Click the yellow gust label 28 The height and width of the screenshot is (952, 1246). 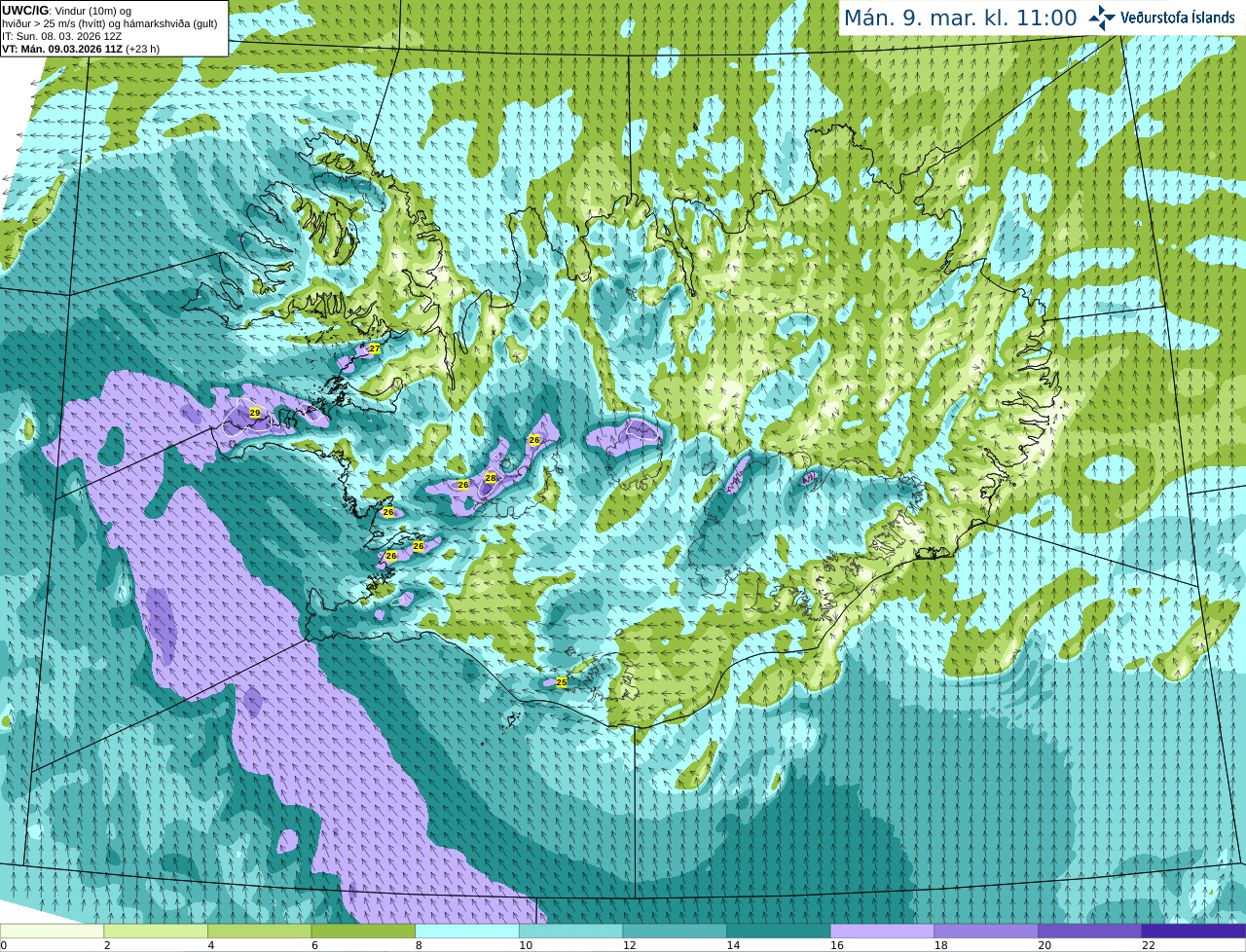point(491,478)
